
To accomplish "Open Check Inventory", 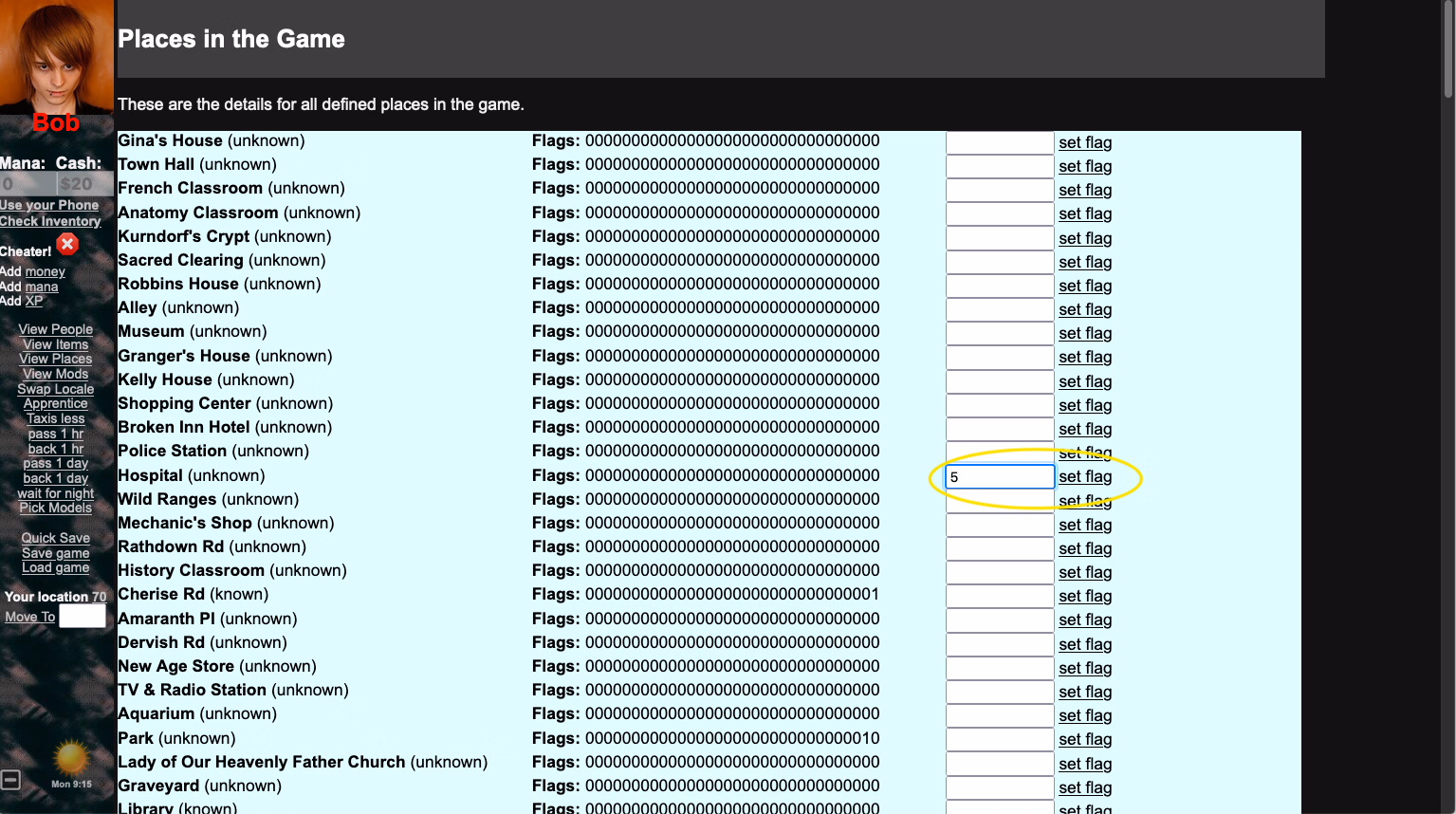I will (50, 221).
